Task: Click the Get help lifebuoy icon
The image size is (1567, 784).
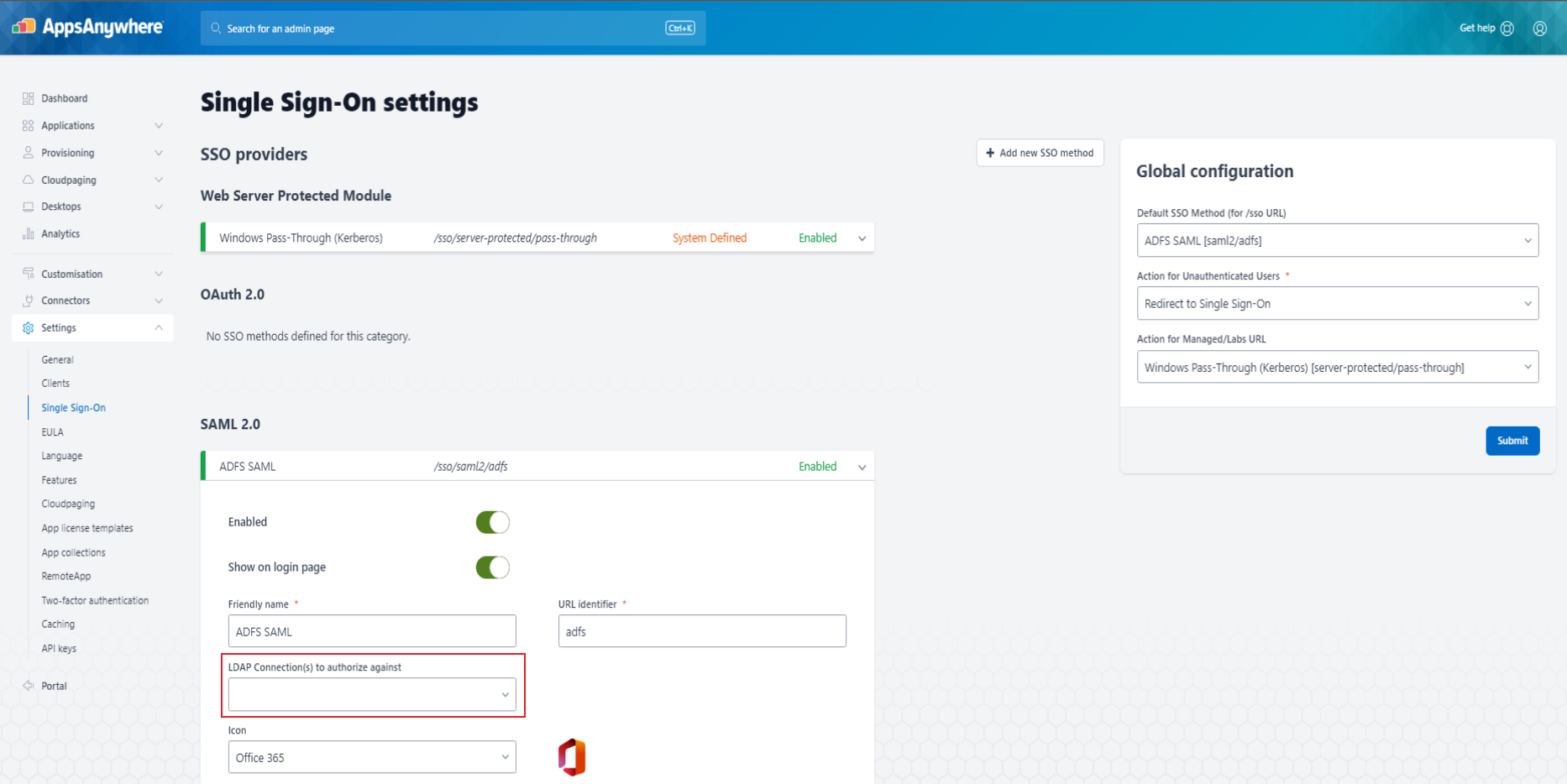Action: tap(1507, 29)
